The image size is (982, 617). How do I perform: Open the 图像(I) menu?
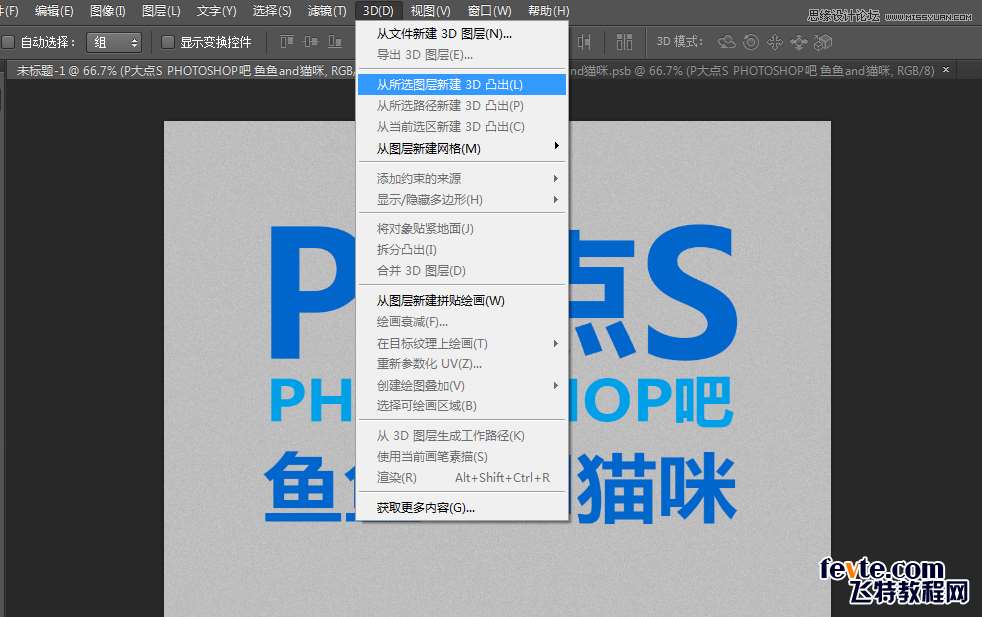click(108, 11)
